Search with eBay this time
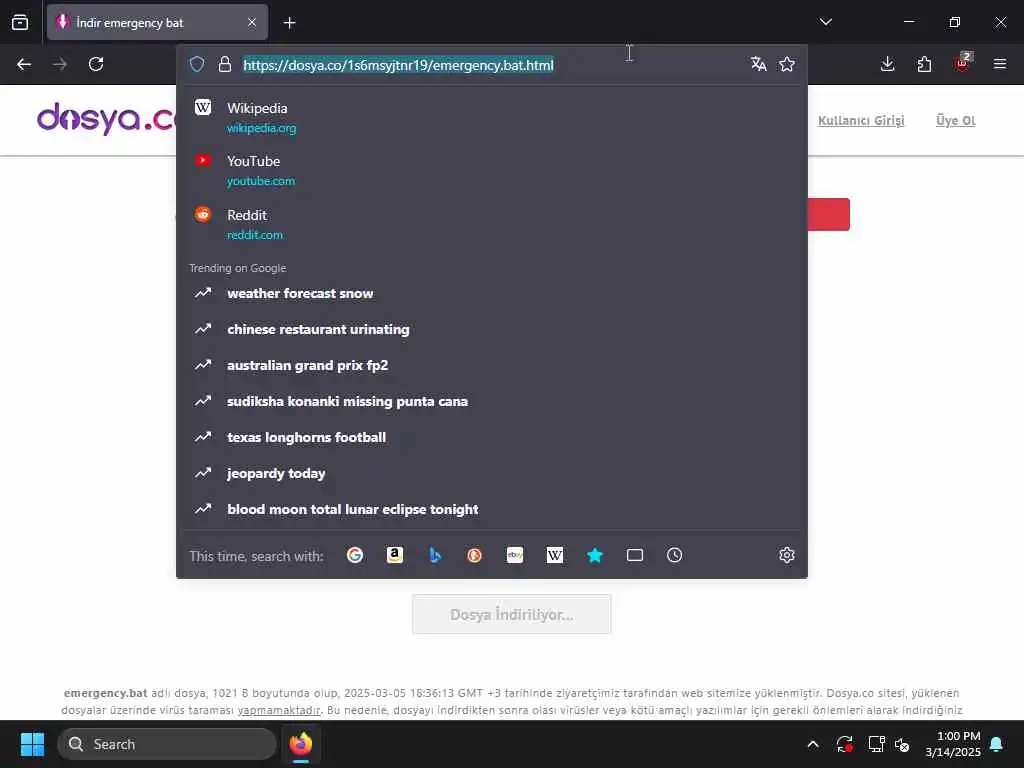The height and width of the screenshot is (768, 1024). [515, 555]
